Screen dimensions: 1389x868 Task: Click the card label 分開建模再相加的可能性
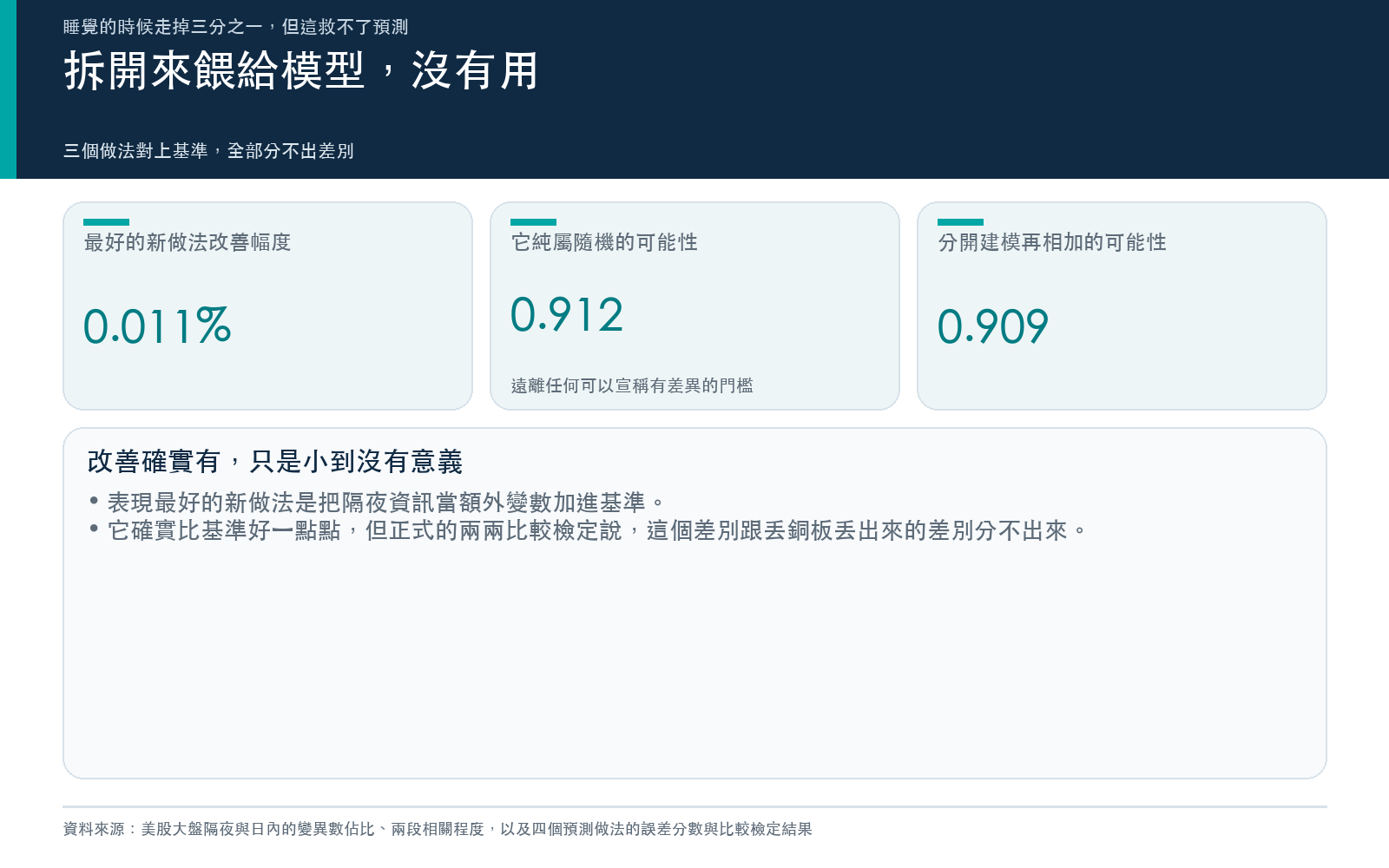pyautogui.click(x=1052, y=242)
